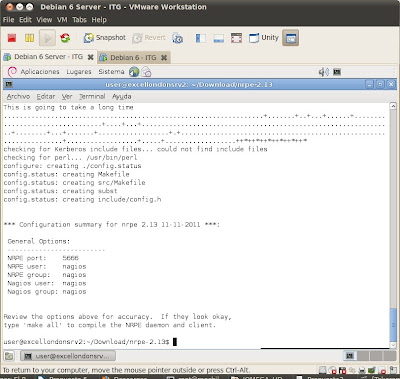Image resolution: width=400 pixels, height=379 pixels.
Task: Toggle the sidebar view icon
Action: (201, 38)
